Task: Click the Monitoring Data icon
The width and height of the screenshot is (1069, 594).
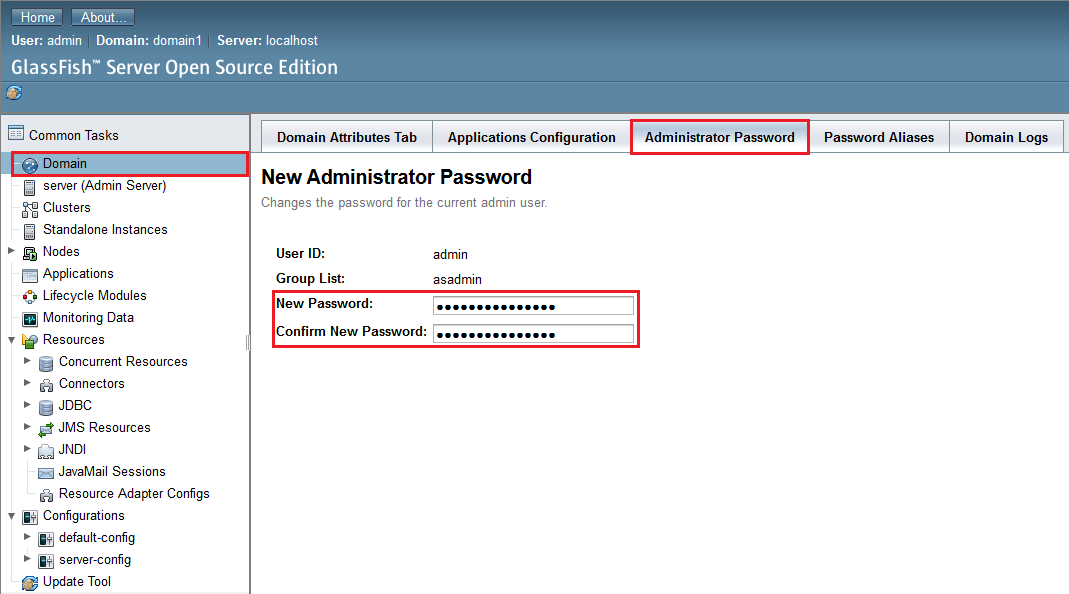Action: [x=29, y=319]
